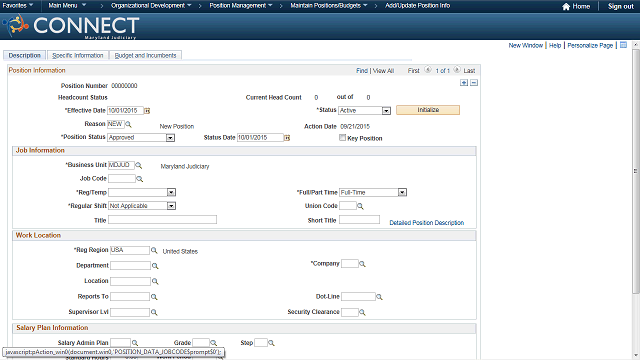
Task: Check the Key Position checkbox
Action: point(342,138)
